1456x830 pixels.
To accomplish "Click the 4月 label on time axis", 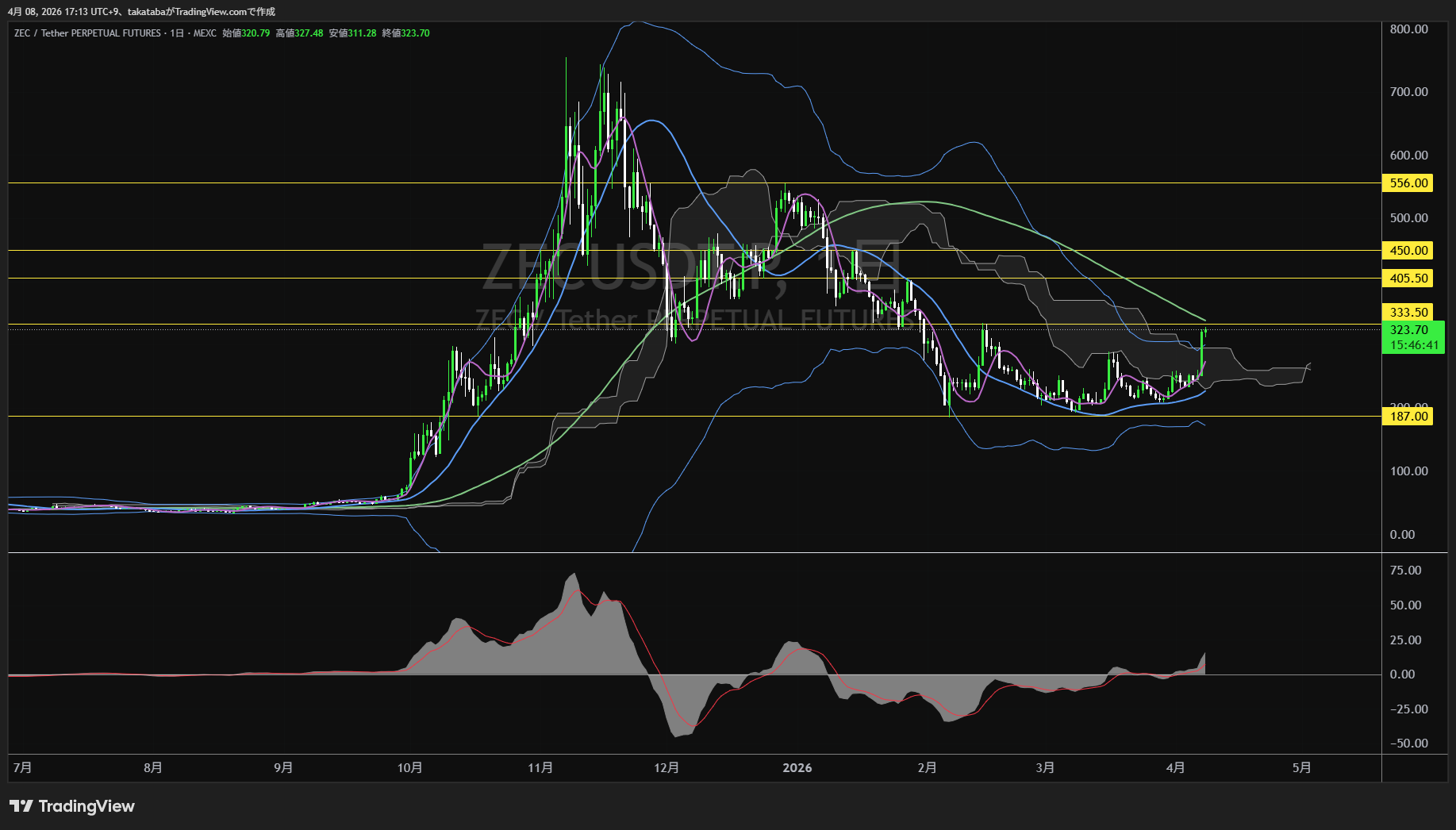I will (1175, 768).
